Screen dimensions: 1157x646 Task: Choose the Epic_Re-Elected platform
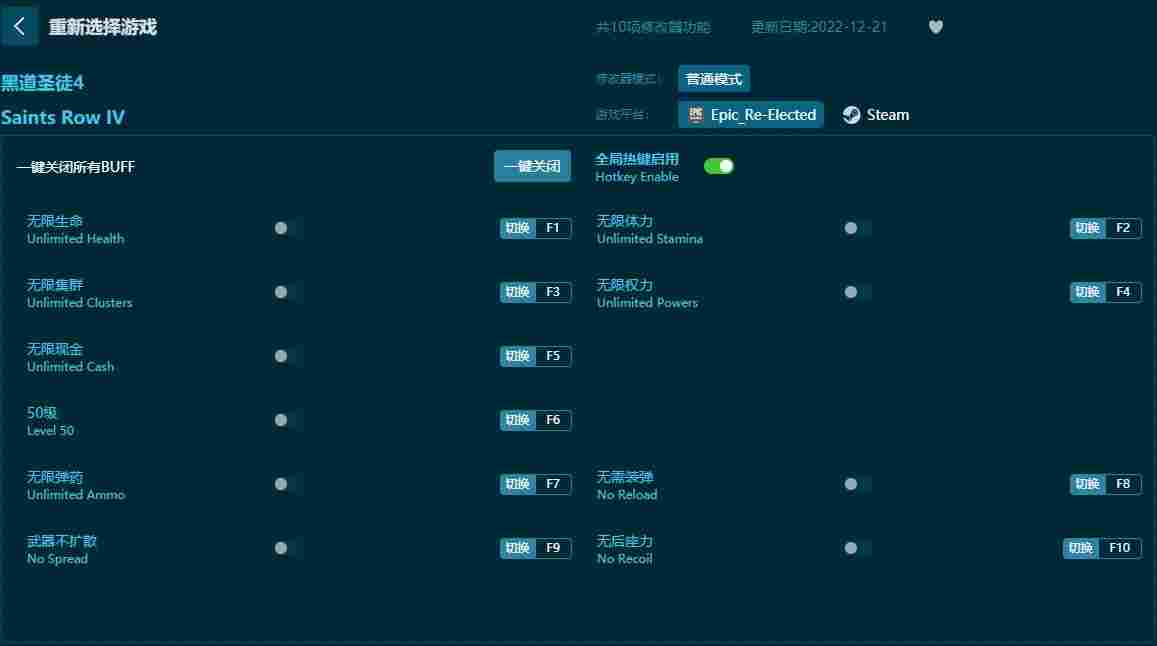point(750,114)
